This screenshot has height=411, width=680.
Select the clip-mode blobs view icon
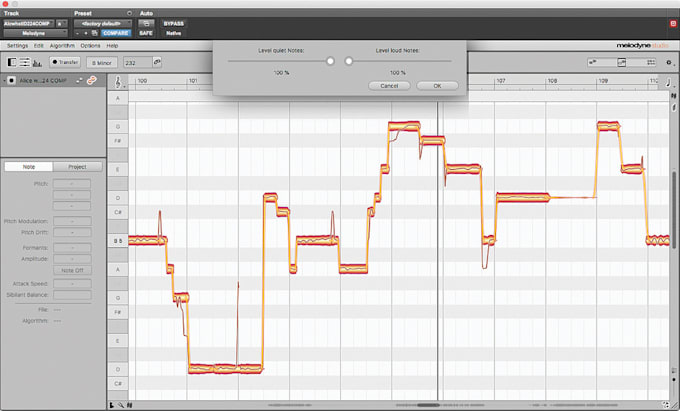coord(593,62)
